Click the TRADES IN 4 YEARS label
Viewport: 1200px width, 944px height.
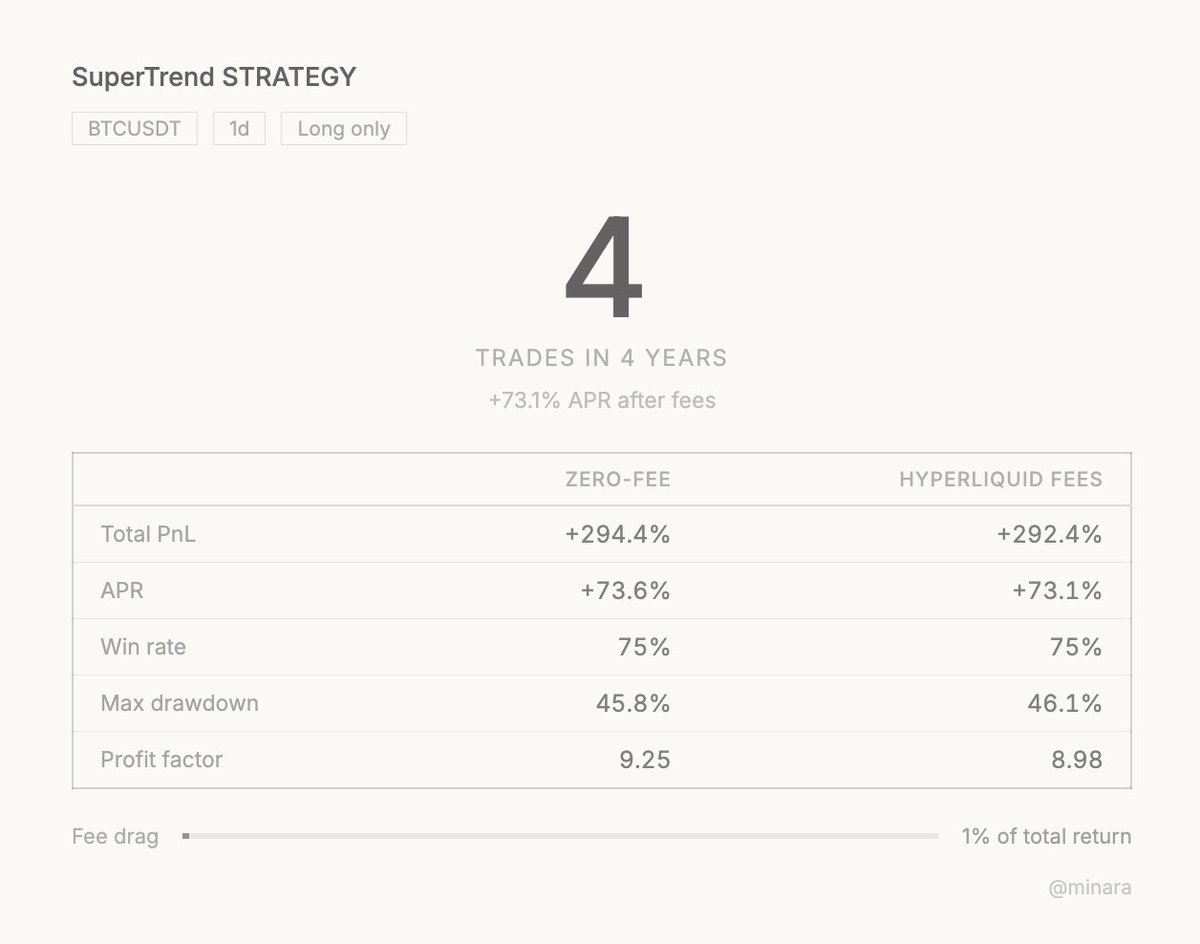[602, 358]
